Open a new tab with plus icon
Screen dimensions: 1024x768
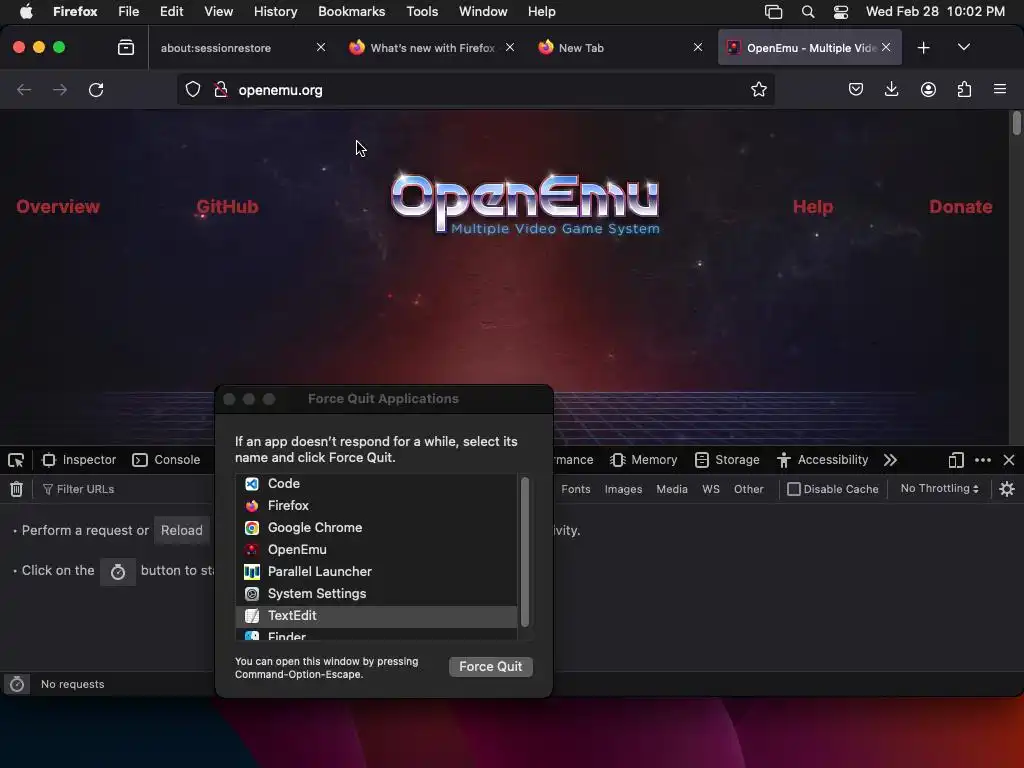[x=923, y=48]
